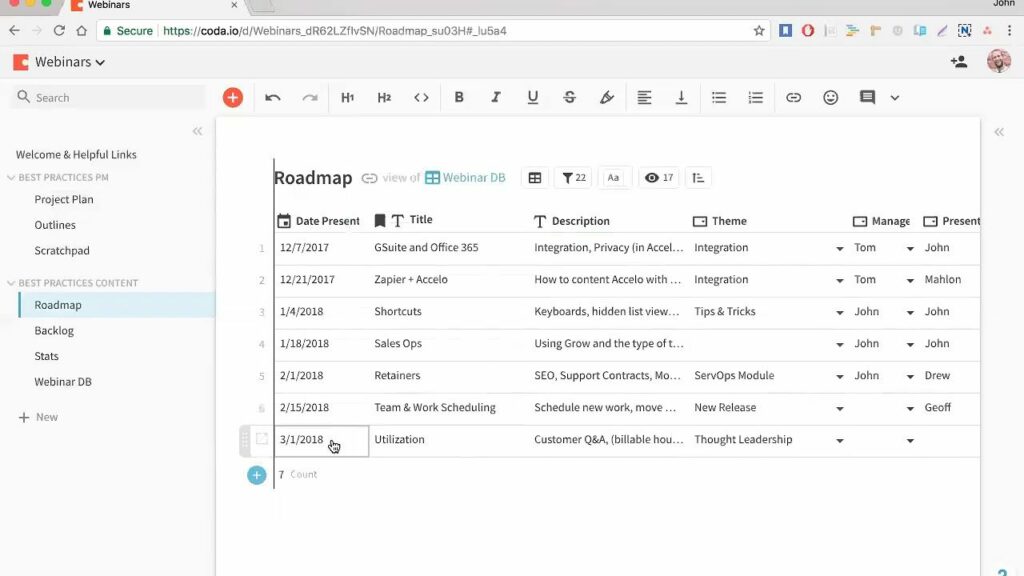Open the user profile avatar
Image resolution: width=1024 pixels, height=576 pixels.
point(999,61)
